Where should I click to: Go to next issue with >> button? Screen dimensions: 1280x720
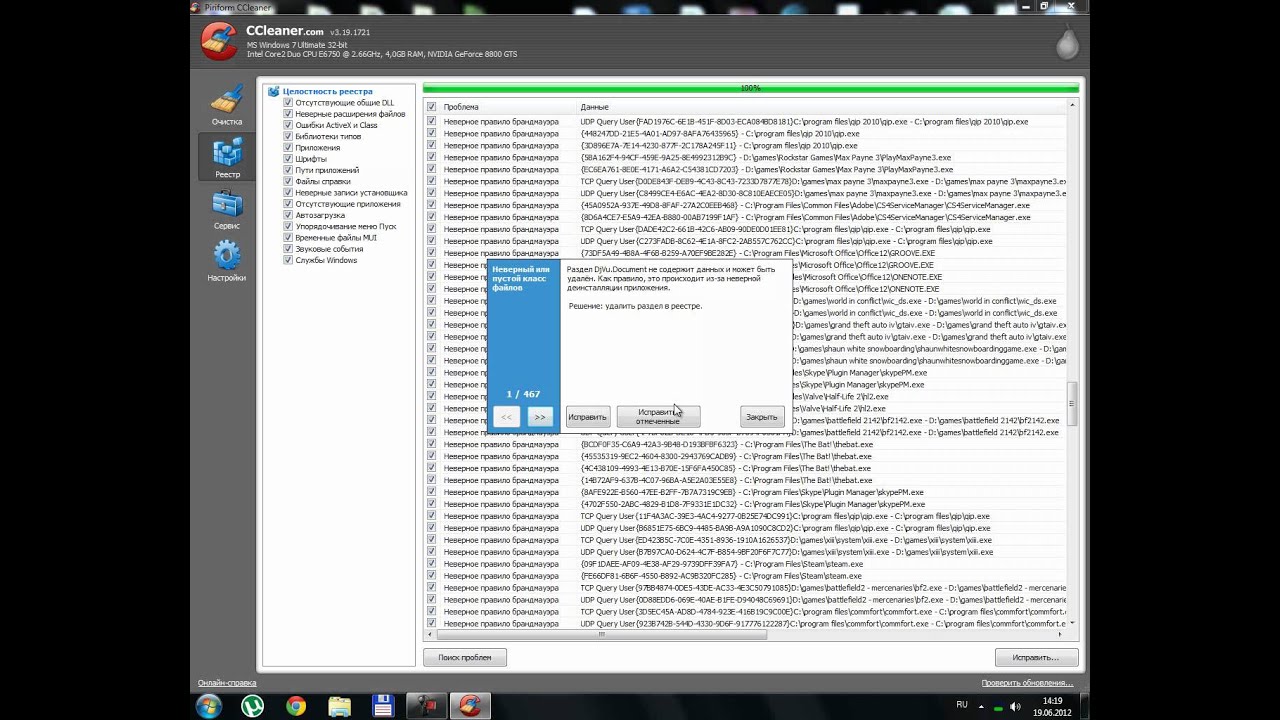pos(540,417)
